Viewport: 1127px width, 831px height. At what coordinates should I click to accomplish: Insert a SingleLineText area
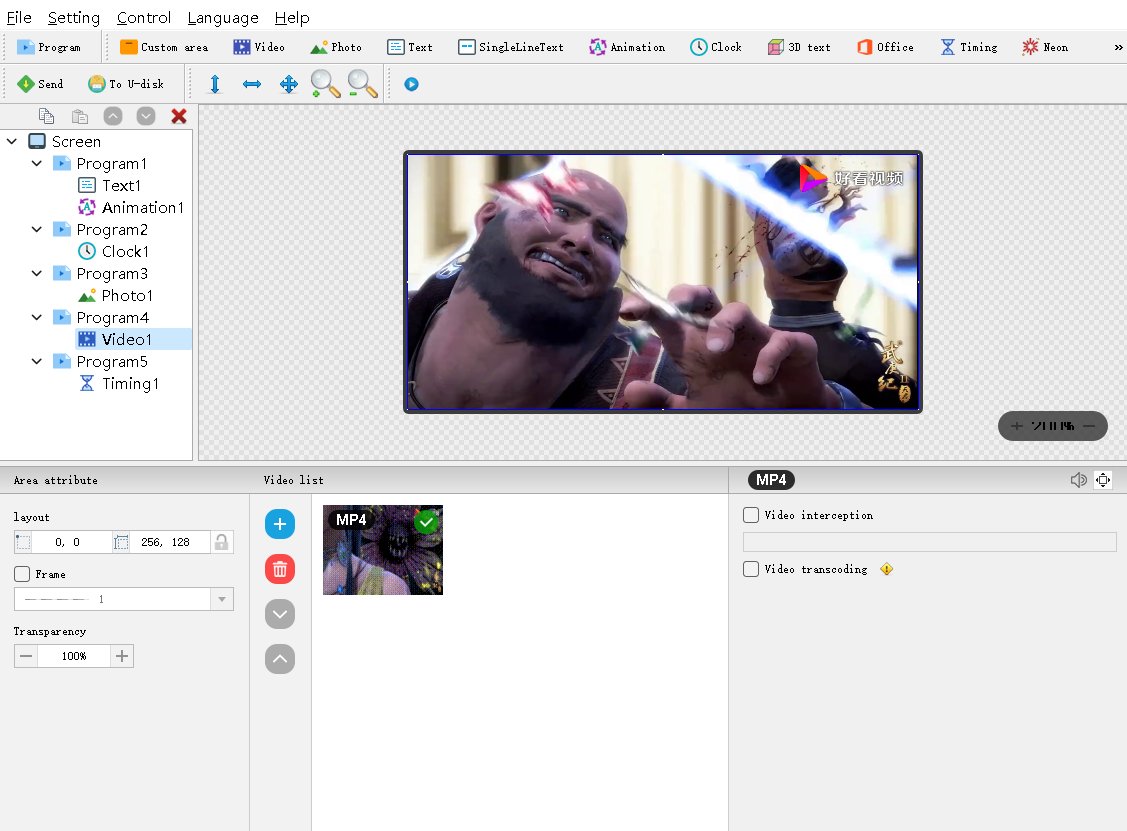tap(510, 47)
